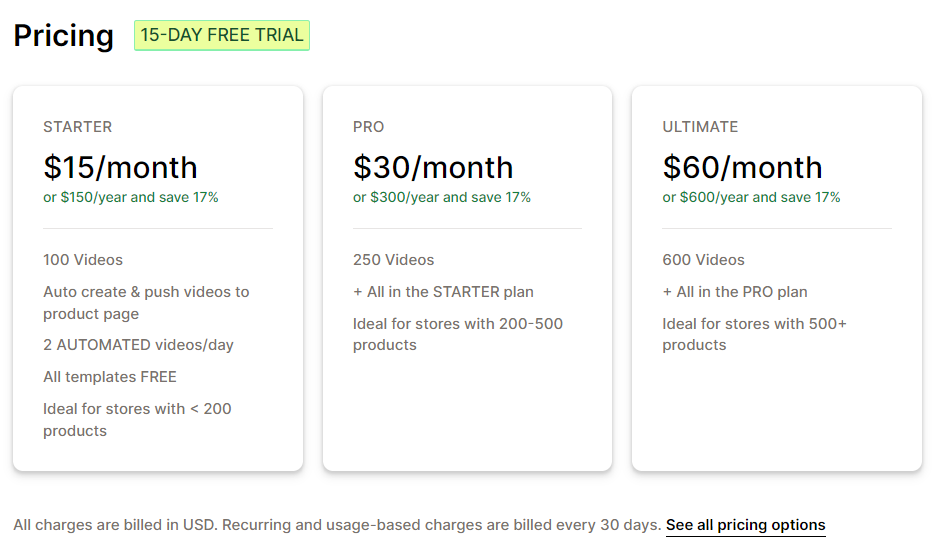This screenshot has height=557, width=932.
Task: Select the STARTER plan heading
Action: [x=77, y=127]
